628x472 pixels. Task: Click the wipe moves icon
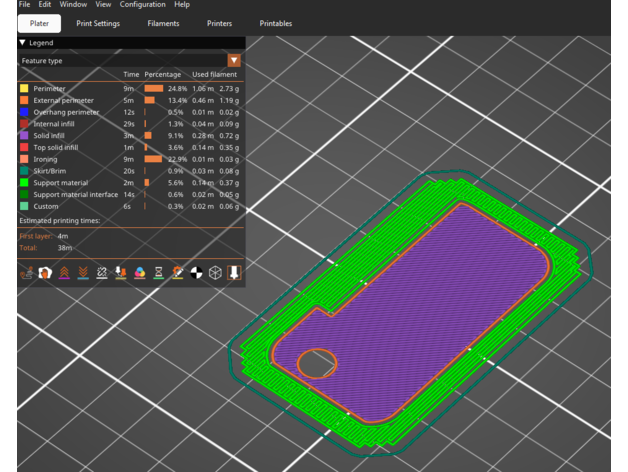[46, 272]
